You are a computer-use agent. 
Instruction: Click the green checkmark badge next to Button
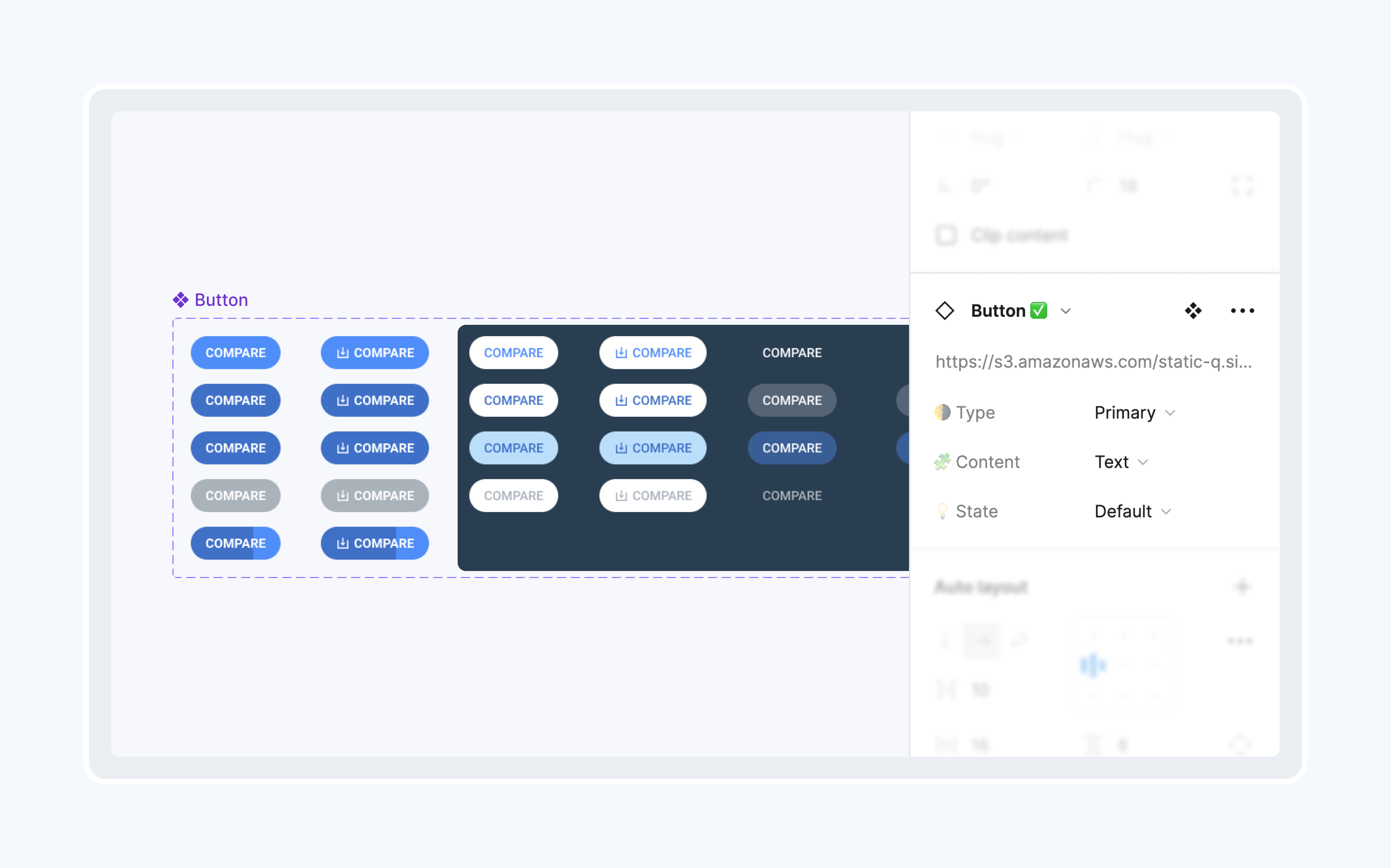coord(1038,310)
